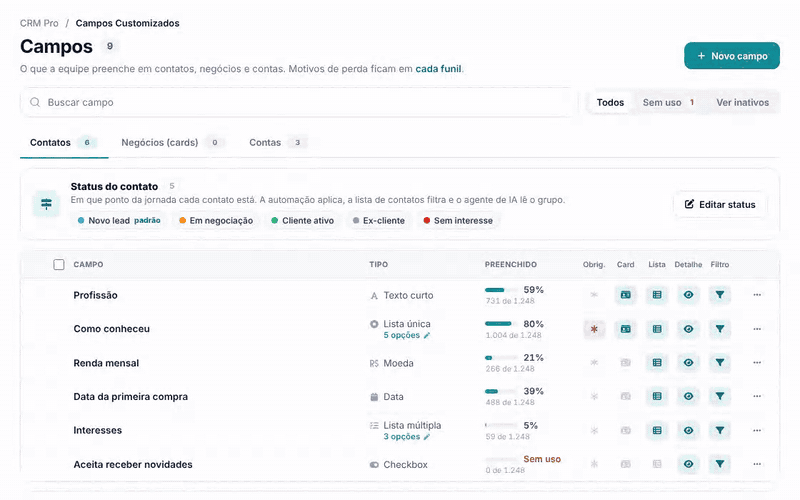Open more options menu for Renda mensal
The height and width of the screenshot is (500, 800).
[x=757, y=363]
